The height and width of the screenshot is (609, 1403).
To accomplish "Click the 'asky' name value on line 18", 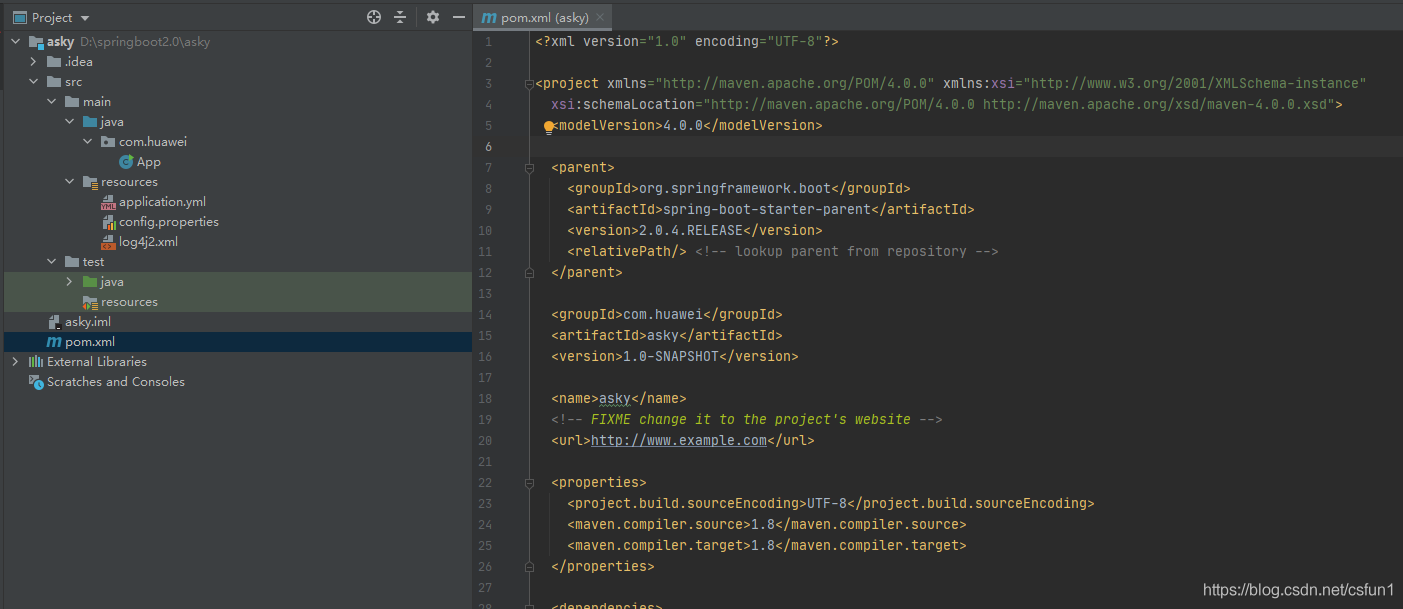I will coord(615,398).
